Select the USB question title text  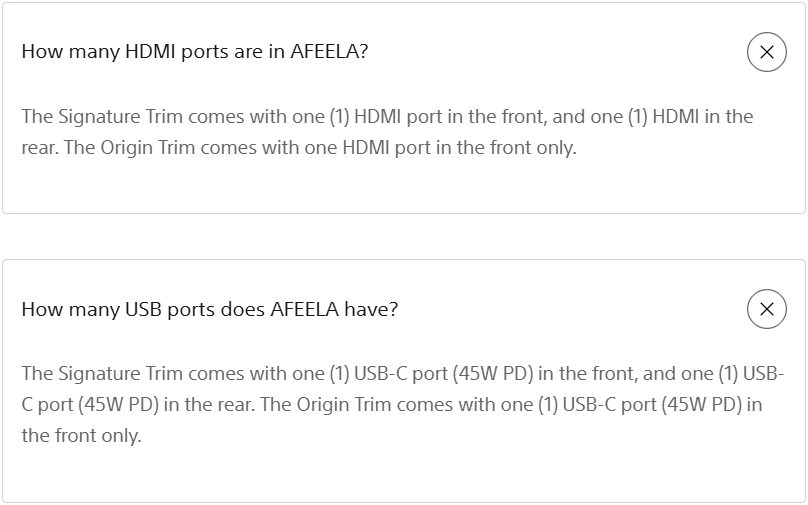210,309
